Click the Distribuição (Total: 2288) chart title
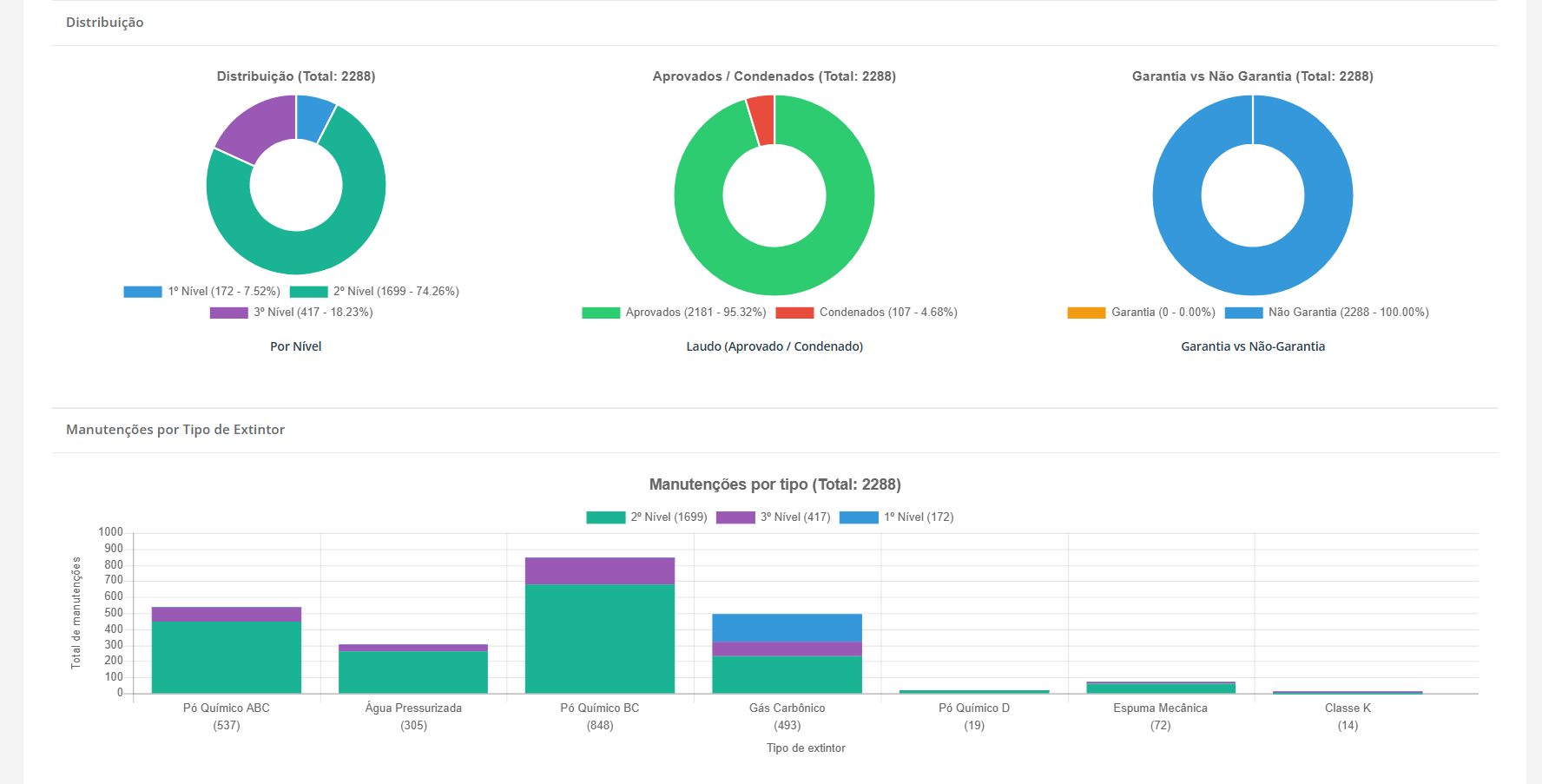Image resolution: width=1542 pixels, height=784 pixels. (x=296, y=76)
